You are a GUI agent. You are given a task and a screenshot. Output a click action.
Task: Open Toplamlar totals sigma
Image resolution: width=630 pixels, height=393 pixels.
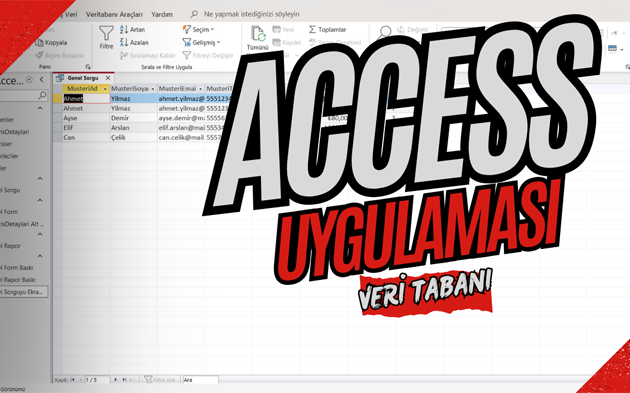(x=327, y=29)
